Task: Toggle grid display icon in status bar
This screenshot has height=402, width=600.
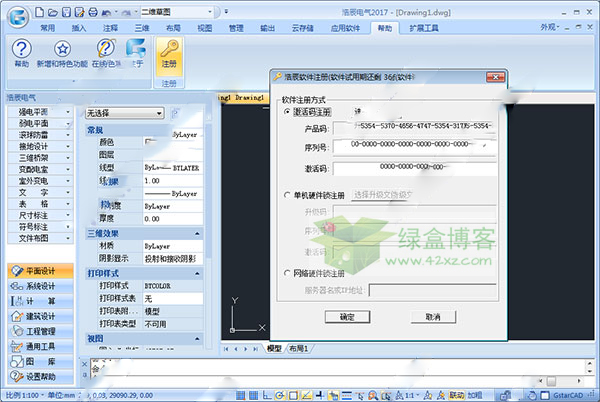Action: pyautogui.click(x=253, y=395)
